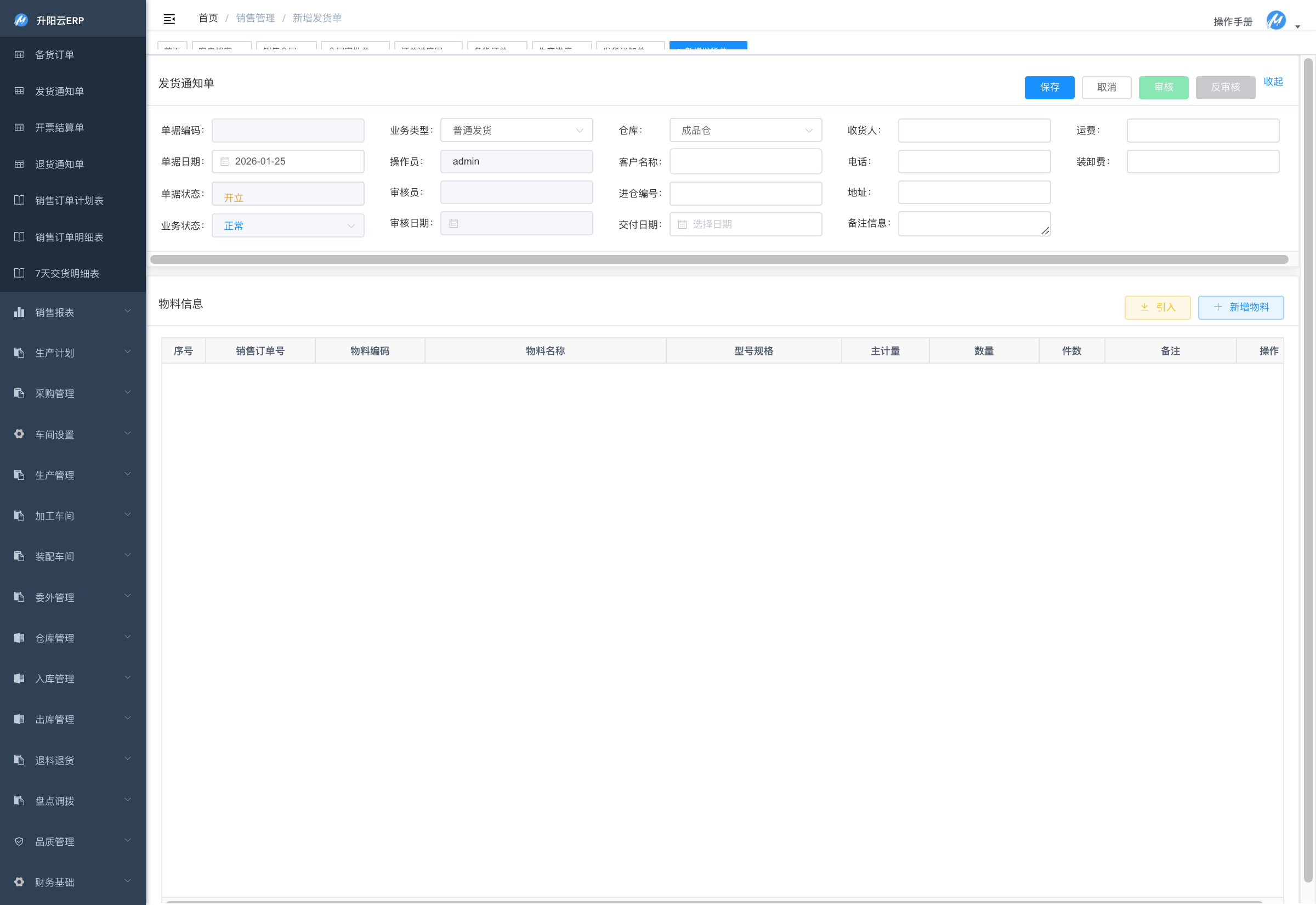Open the 7天交货明细表 report icon
The height and width of the screenshot is (905, 1316).
click(19, 273)
